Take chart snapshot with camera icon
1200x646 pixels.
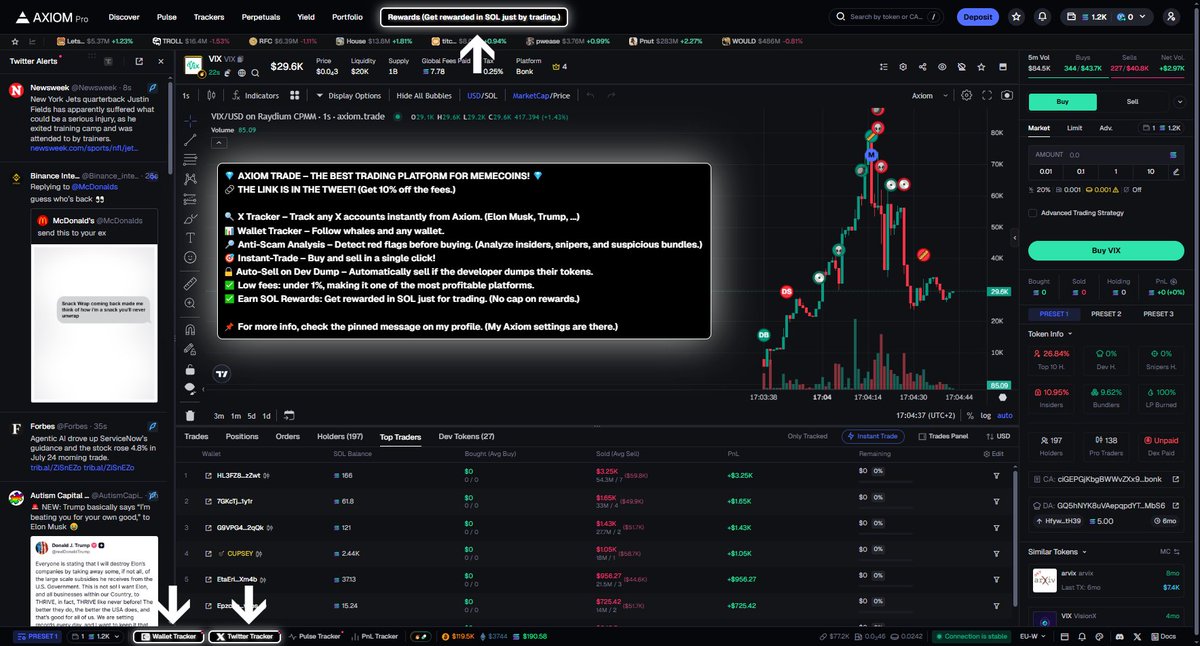tap(1006, 96)
